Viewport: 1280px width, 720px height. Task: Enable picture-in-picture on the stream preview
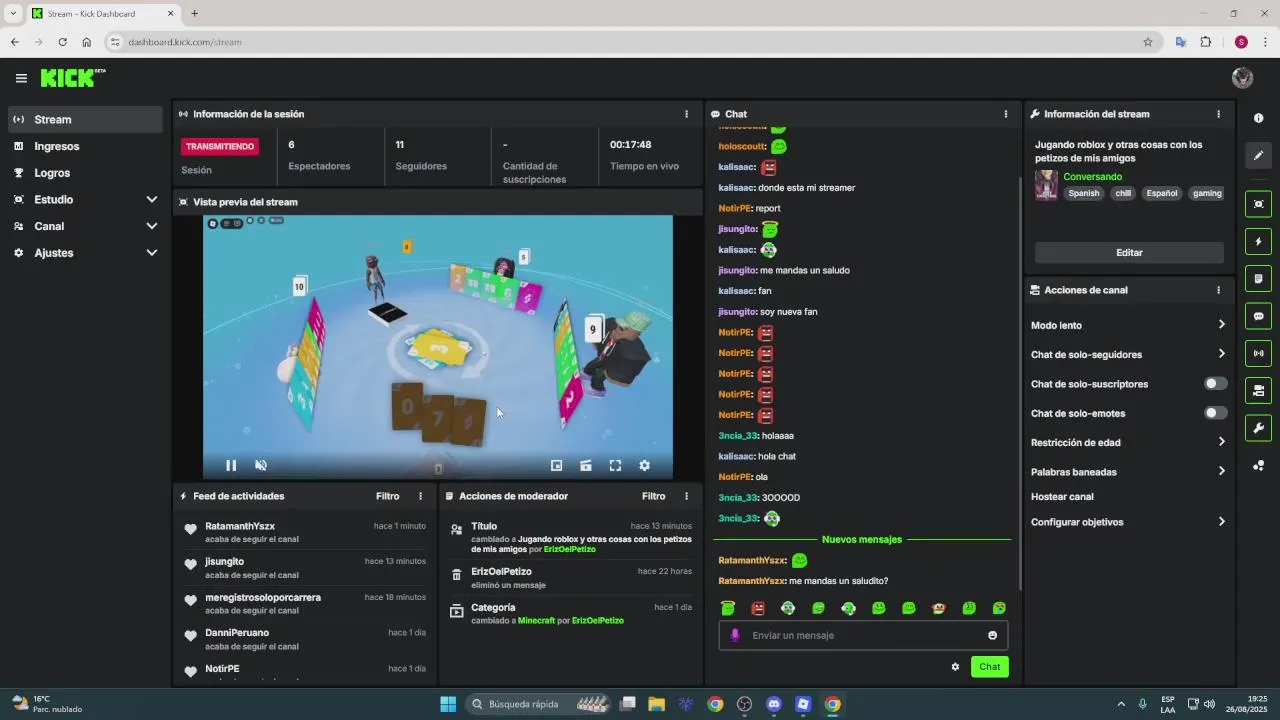pos(557,465)
